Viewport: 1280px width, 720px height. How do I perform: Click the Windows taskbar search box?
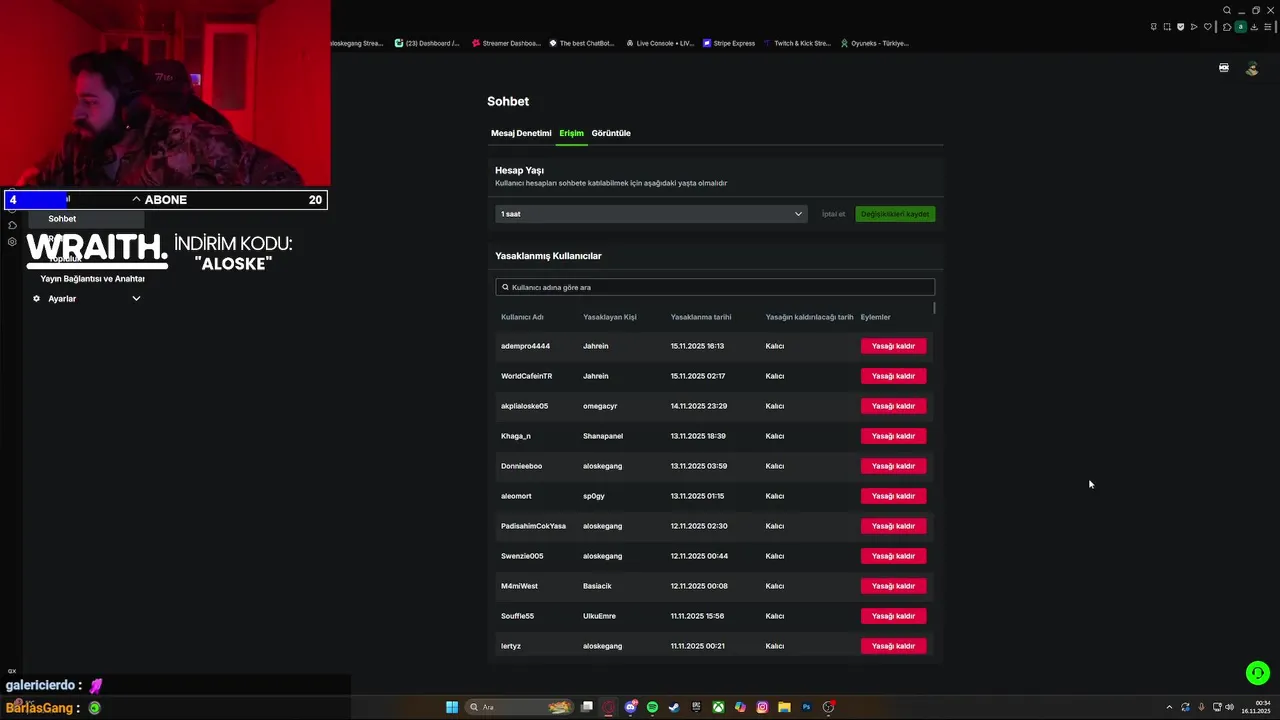click(x=521, y=707)
